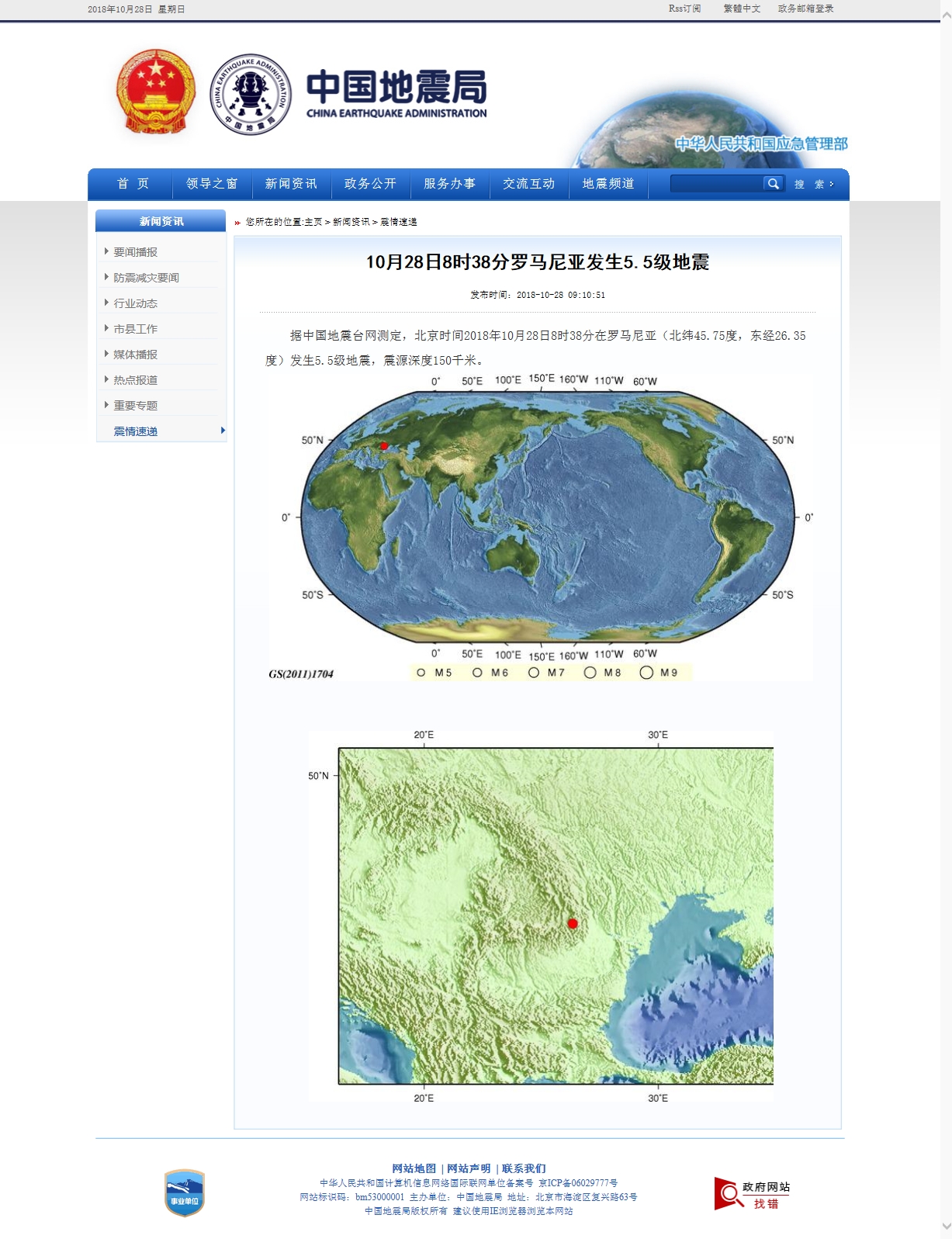Click the arrow beside 重要专题

pyautogui.click(x=106, y=405)
